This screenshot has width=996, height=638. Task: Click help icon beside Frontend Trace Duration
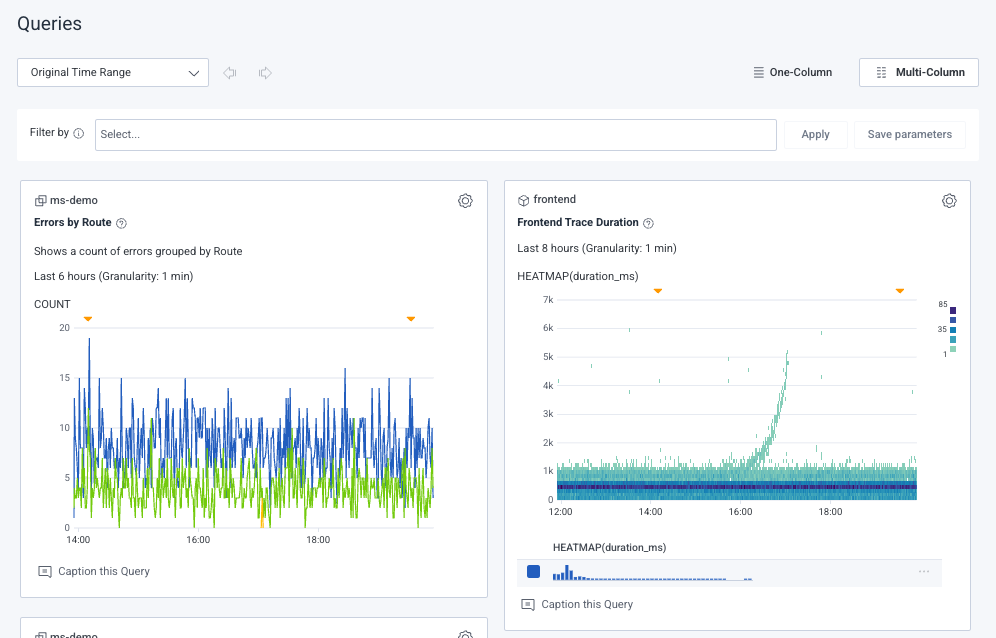click(648, 223)
